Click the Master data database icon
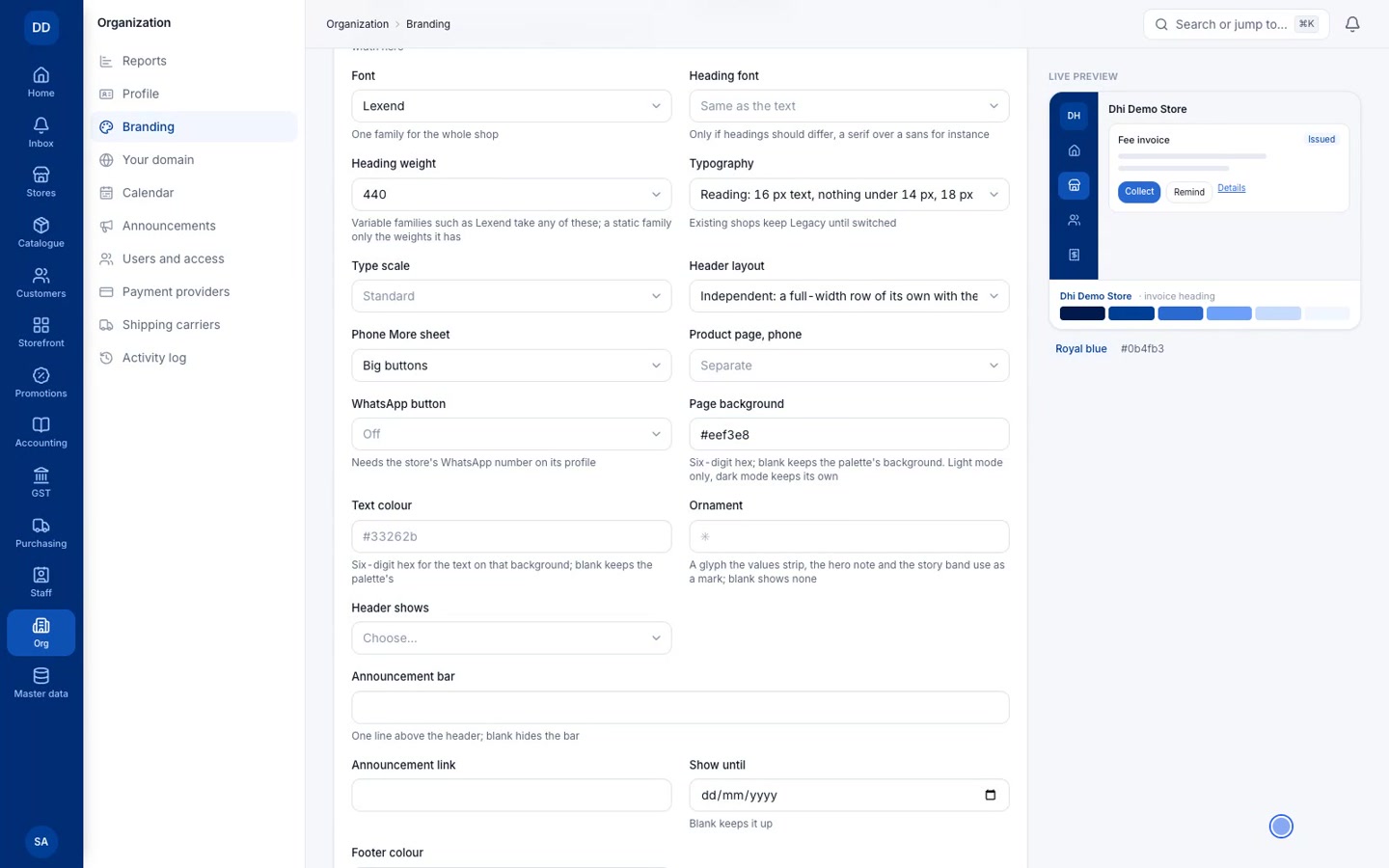The height and width of the screenshot is (868, 1389). [x=41, y=675]
